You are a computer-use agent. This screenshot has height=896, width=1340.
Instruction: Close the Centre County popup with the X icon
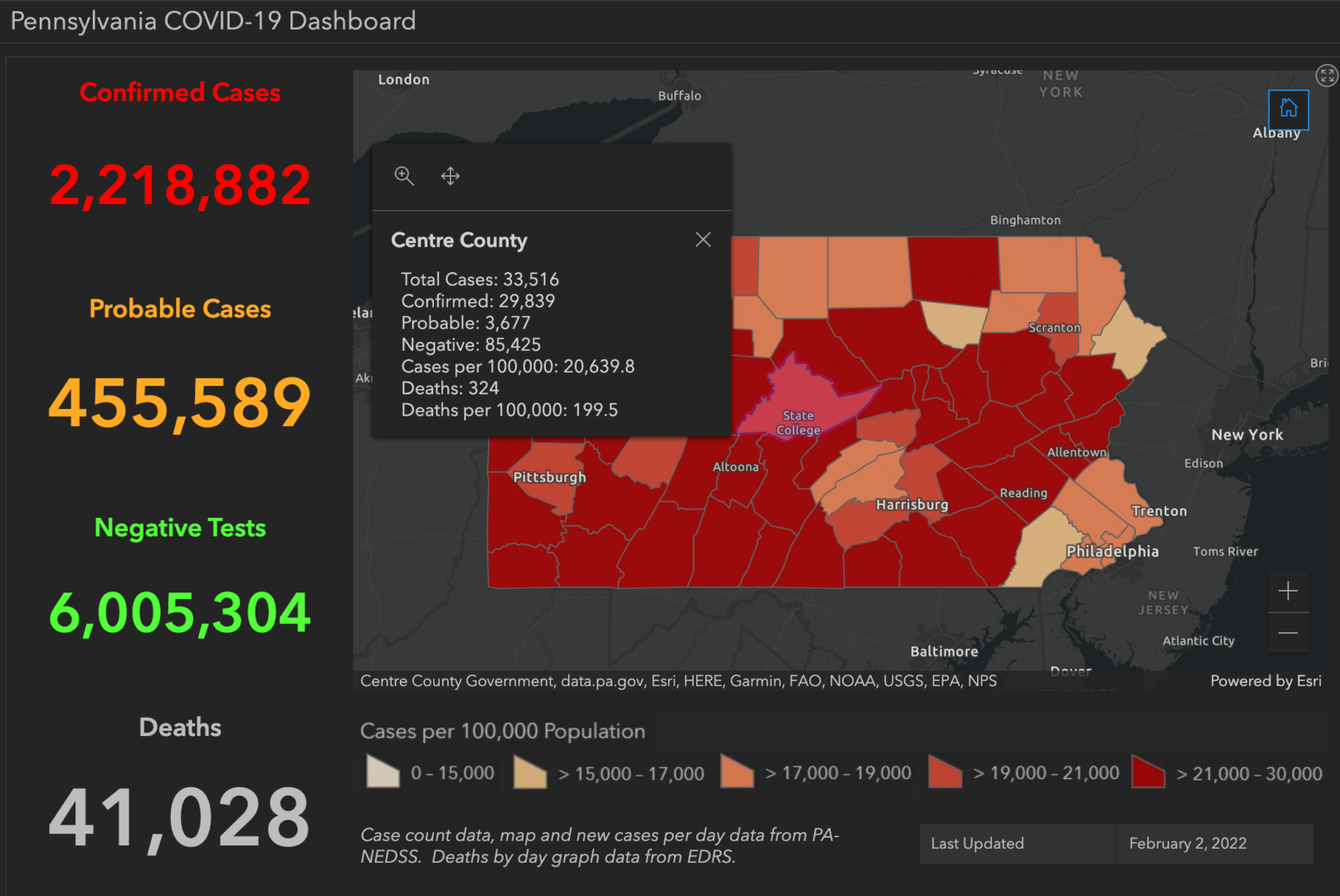[x=703, y=239]
